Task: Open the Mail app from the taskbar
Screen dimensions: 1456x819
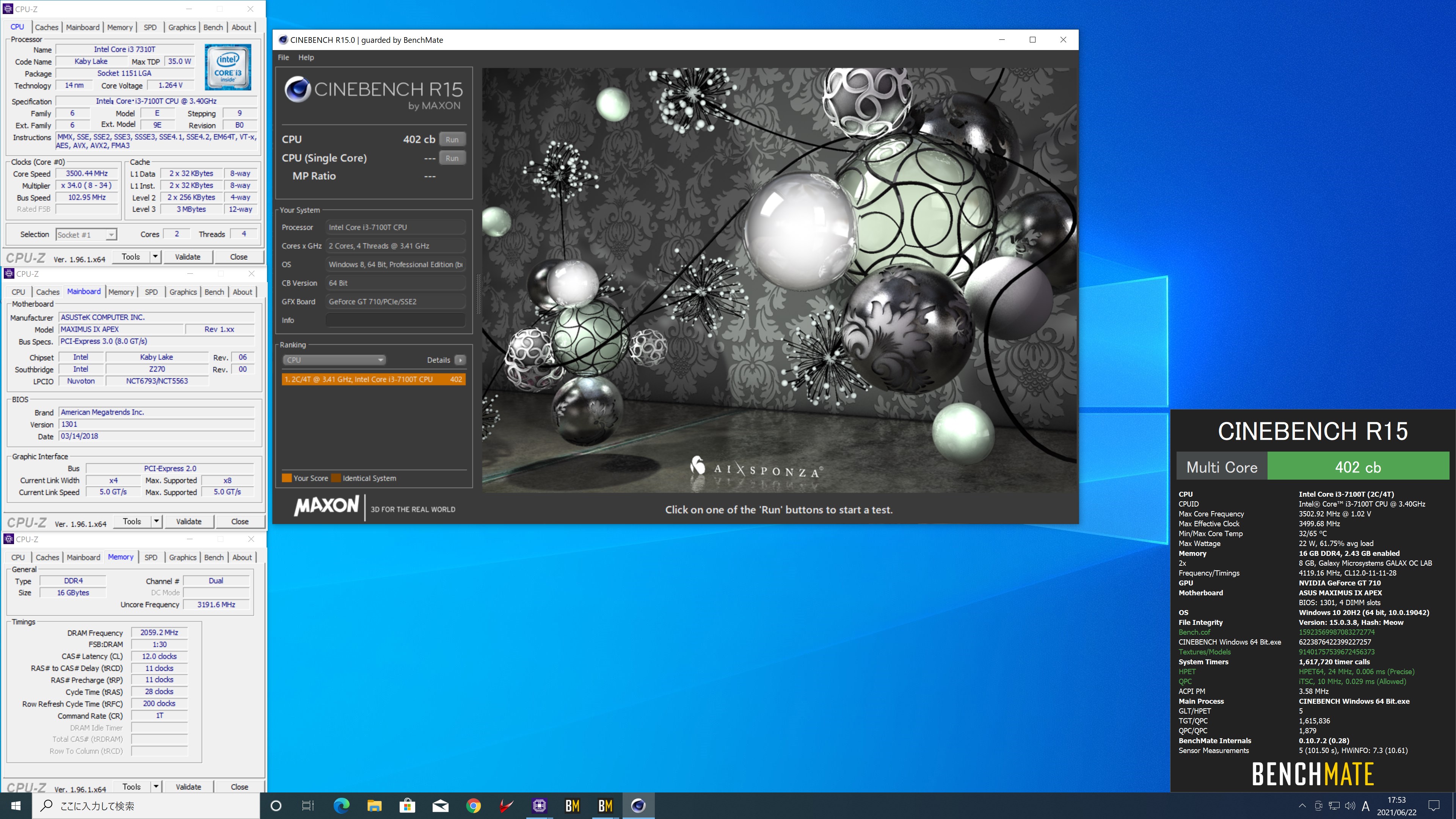Action: 440,805
